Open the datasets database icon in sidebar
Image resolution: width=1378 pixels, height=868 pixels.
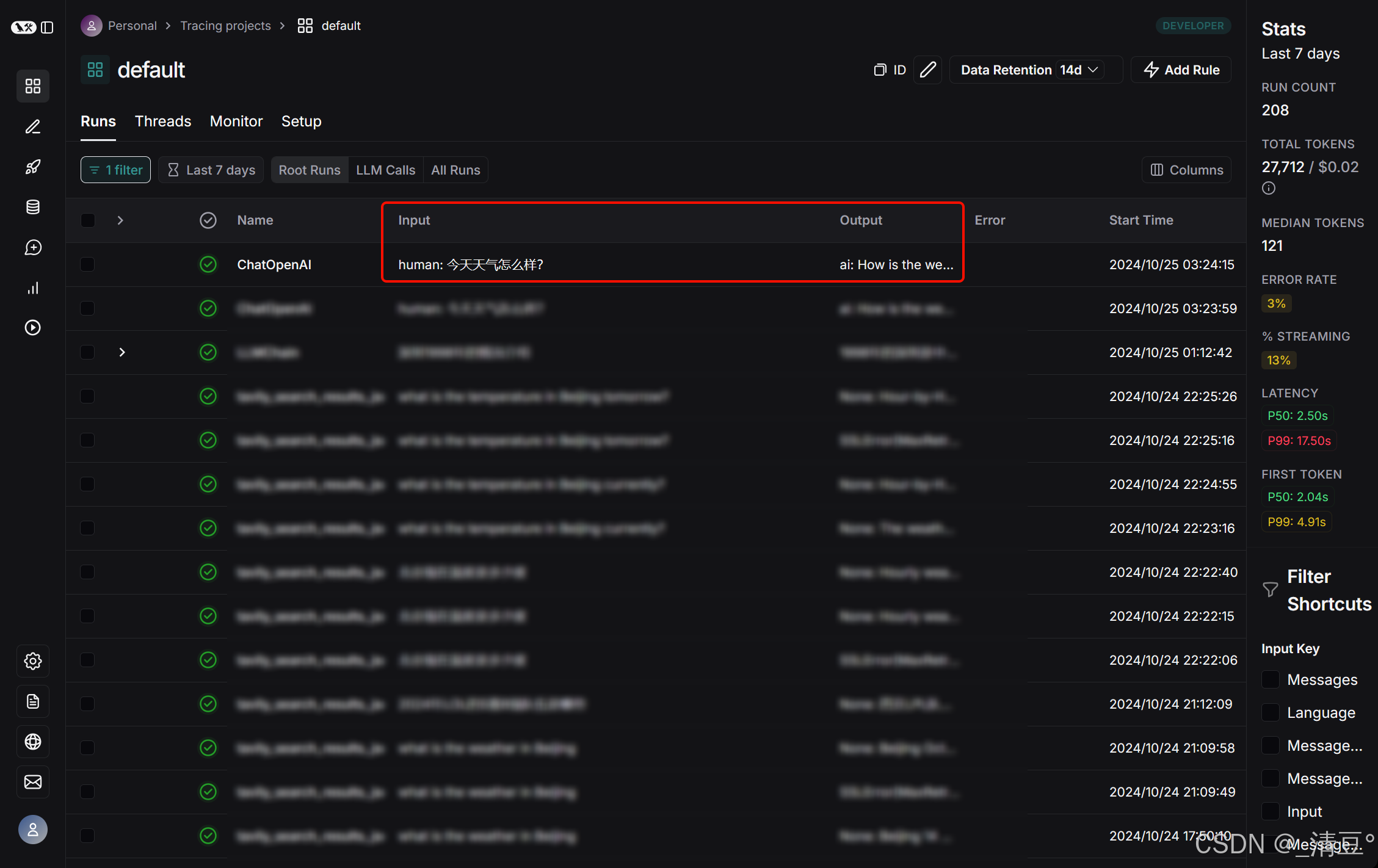[33, 207]
